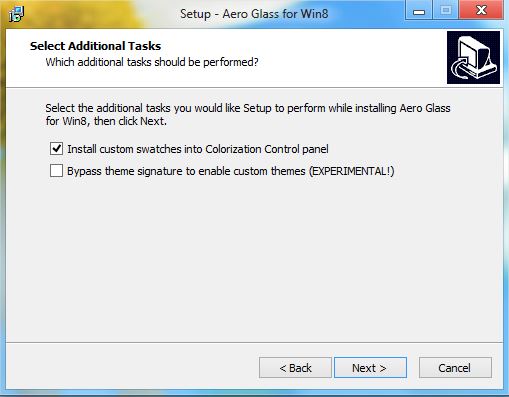Click the installer computer graphic in the header
This screenshot has height=397, width=509.
473,57
